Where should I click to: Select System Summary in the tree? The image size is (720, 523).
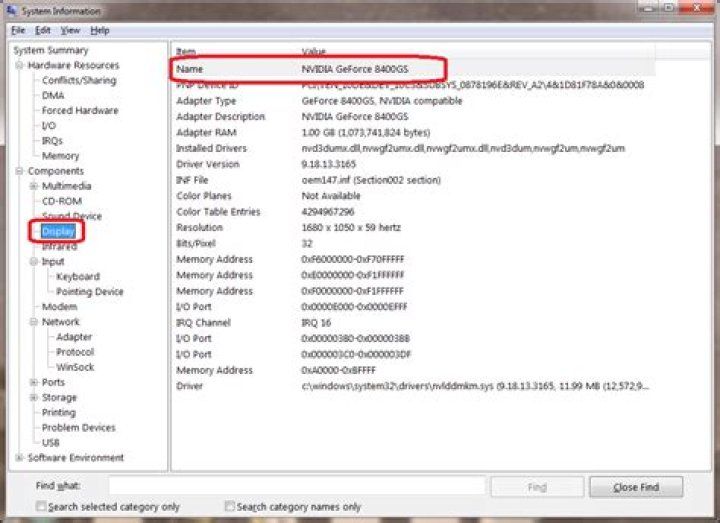click(51, 50)
